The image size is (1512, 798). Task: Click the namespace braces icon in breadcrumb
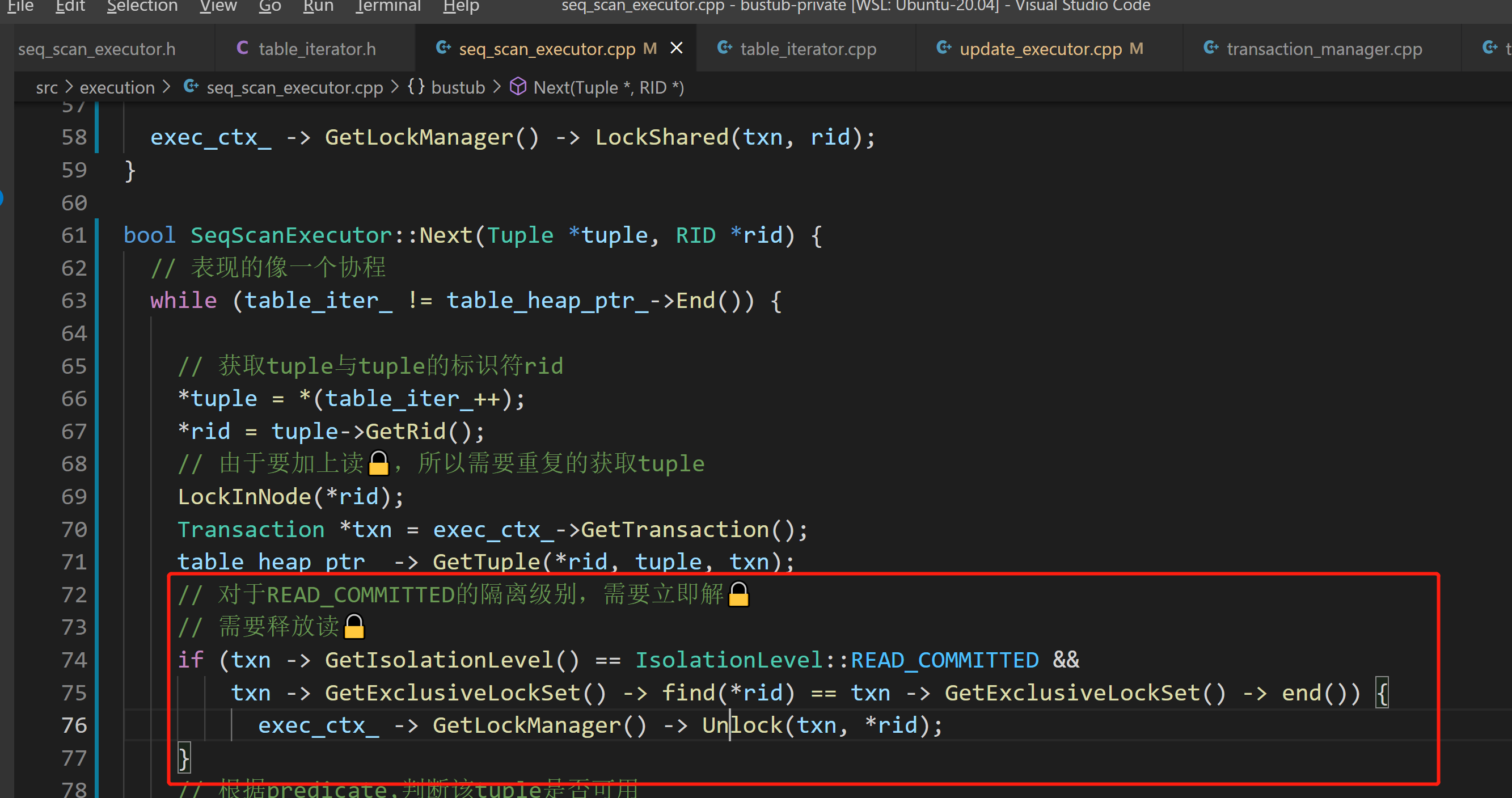click(x=416, y=87)
